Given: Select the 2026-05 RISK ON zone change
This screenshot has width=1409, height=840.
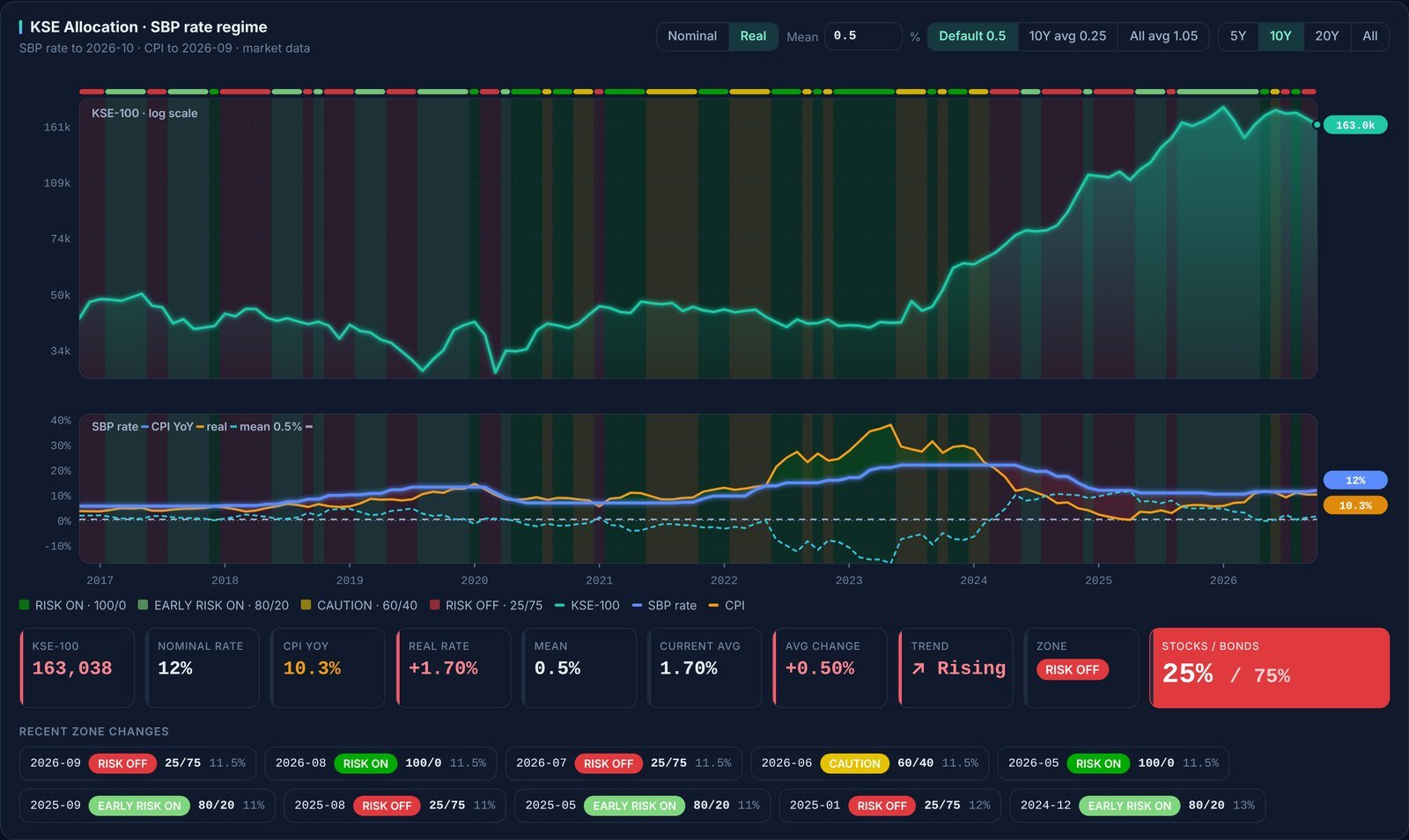Looking at the screenshot, I should (1113, 763).
